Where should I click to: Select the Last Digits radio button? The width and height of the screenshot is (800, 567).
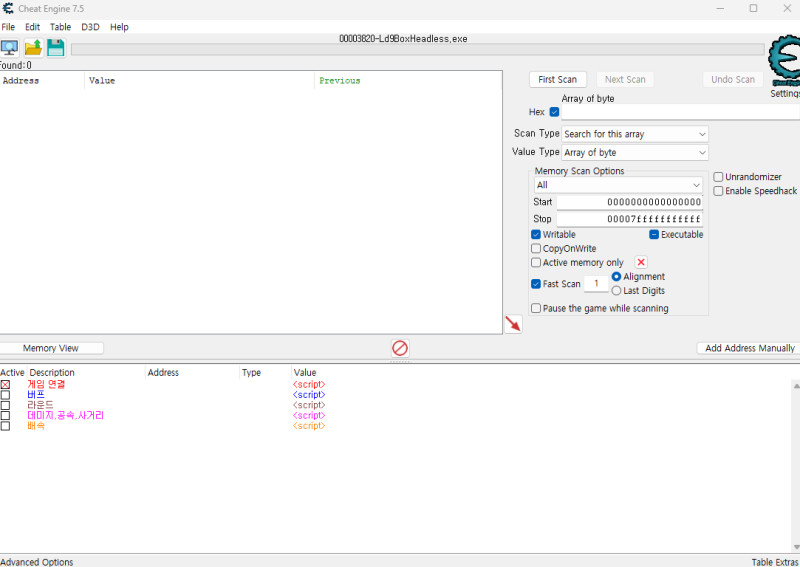[616, 291]
